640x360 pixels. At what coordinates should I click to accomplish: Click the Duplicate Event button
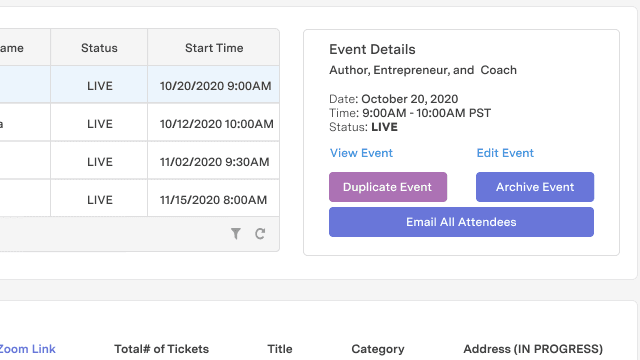(x=388, y=187)
